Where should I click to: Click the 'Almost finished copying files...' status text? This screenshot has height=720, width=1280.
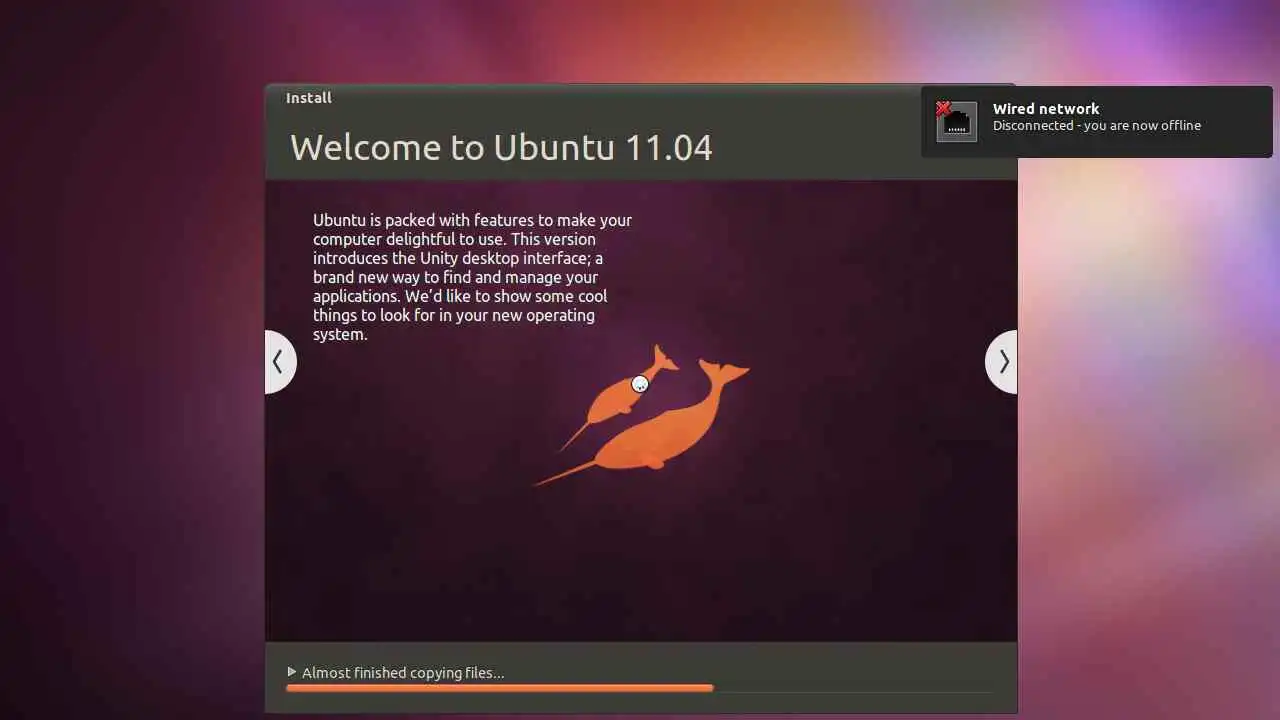click(x=403, y=673)
